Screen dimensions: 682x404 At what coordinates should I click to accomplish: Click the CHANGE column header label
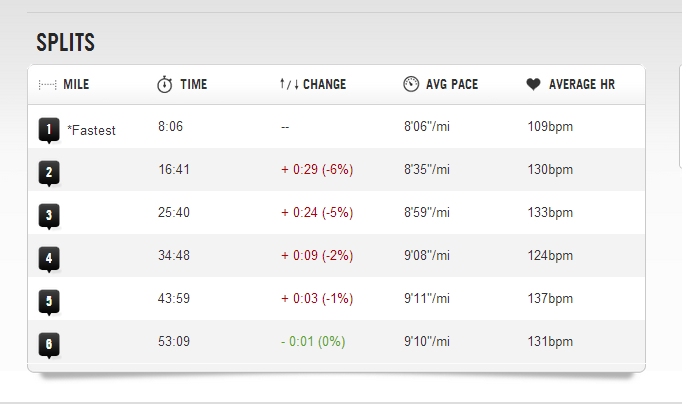coord(324,84)
